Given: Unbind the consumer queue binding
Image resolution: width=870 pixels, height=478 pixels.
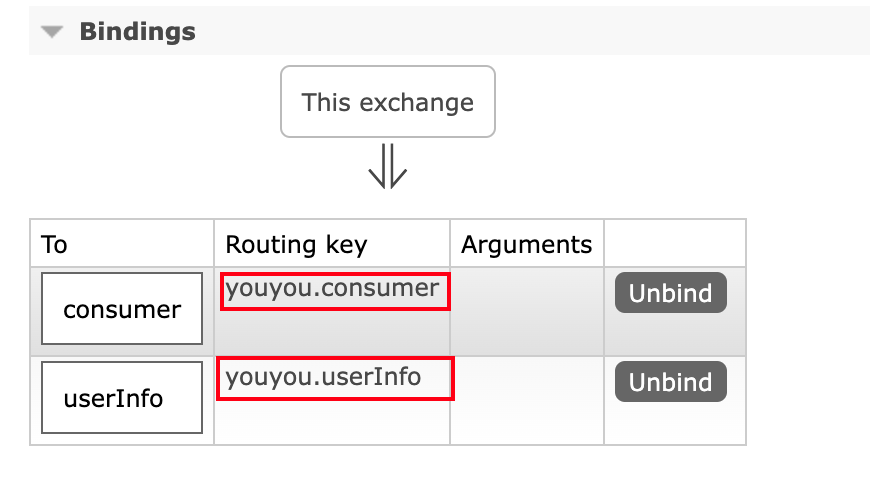Looking at the screenshot, I should (670, 293).
